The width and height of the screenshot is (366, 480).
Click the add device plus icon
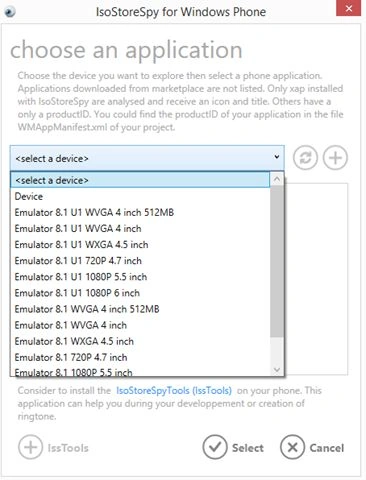tap(335, 158)
